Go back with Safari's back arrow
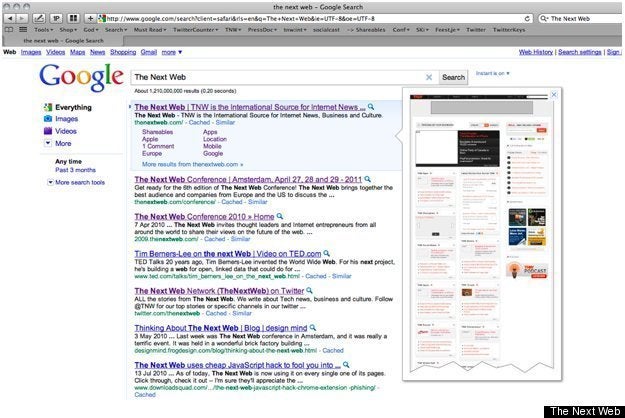 (10, 18)
